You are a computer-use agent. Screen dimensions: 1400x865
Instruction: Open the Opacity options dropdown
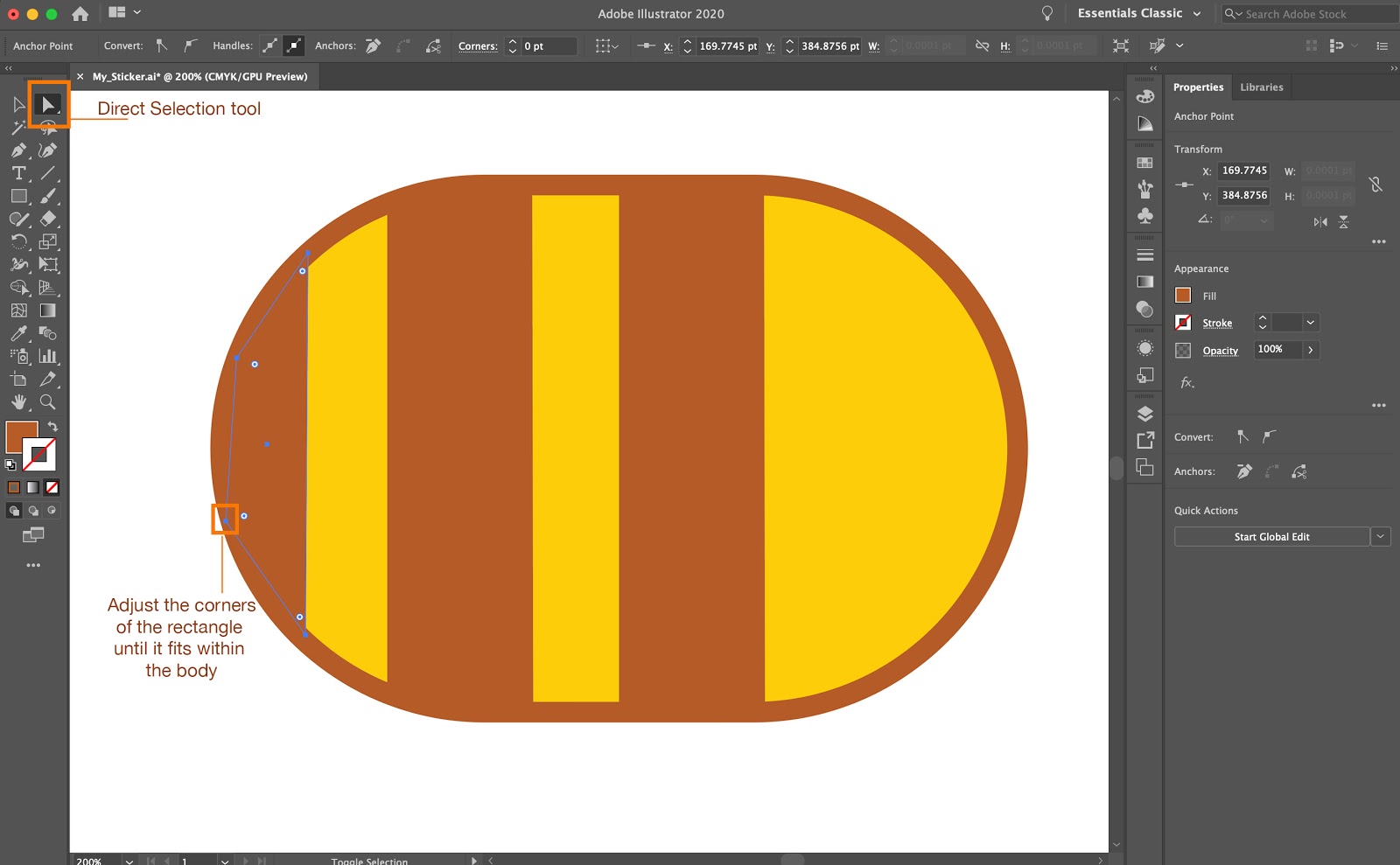coord(1310,350)
